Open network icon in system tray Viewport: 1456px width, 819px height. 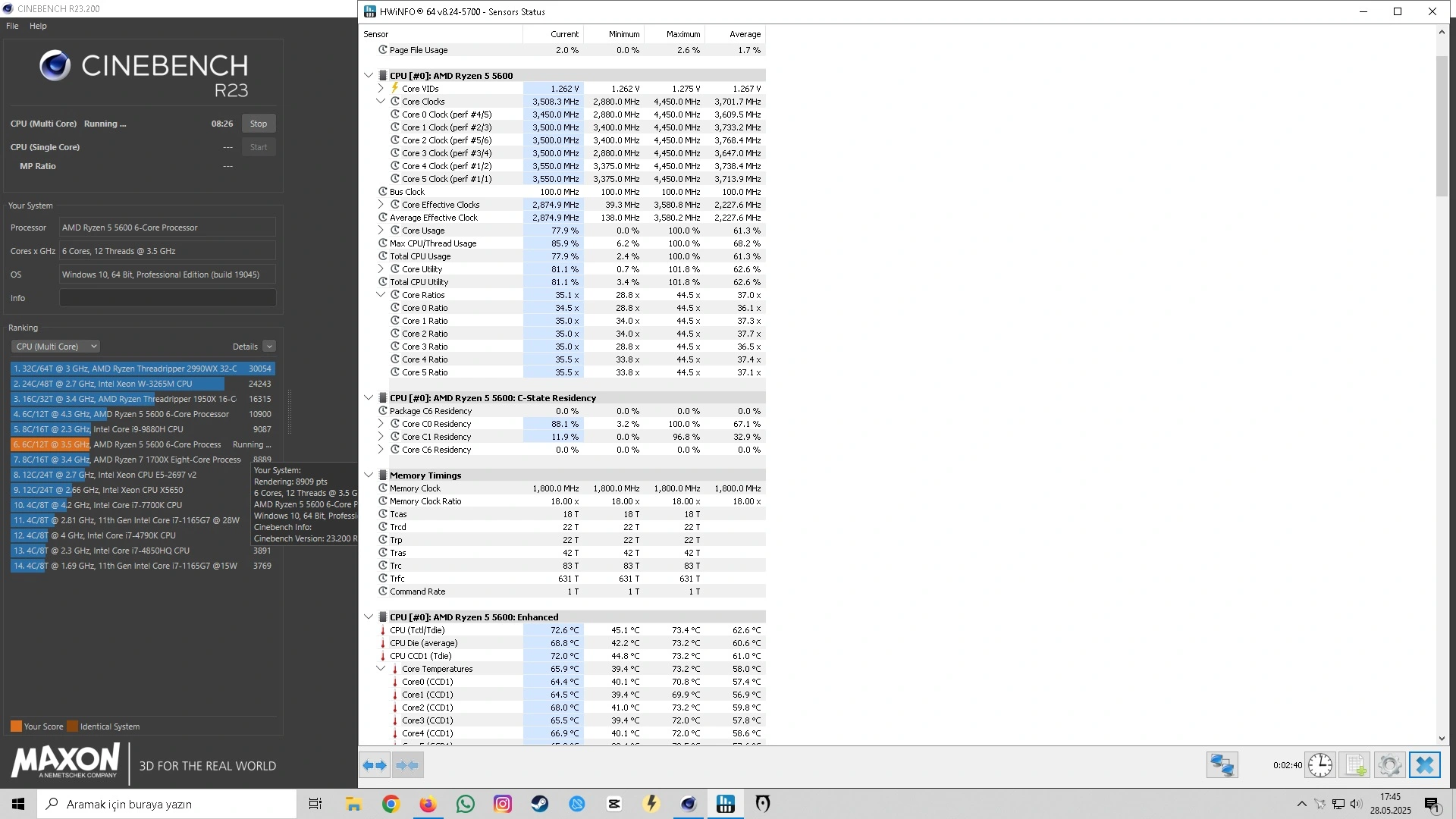1338,804
